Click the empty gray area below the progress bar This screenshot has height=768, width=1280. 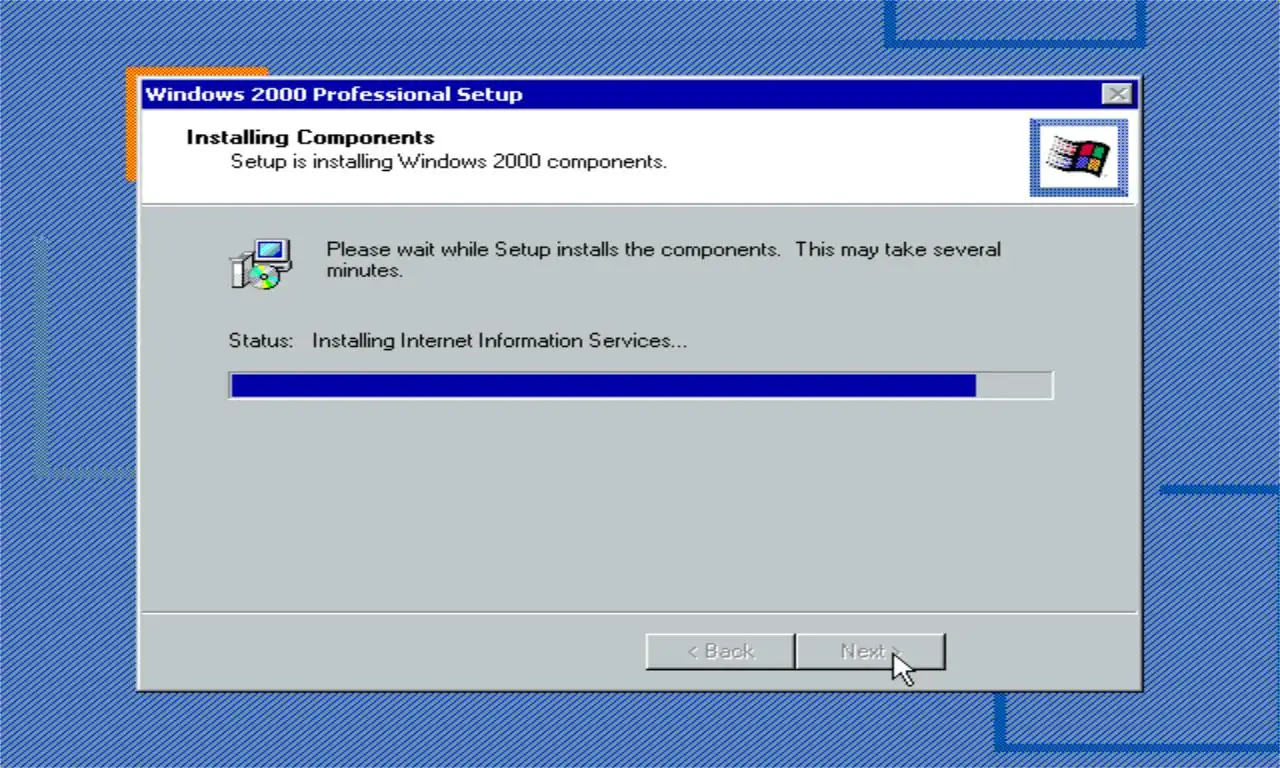coord(640,500)
